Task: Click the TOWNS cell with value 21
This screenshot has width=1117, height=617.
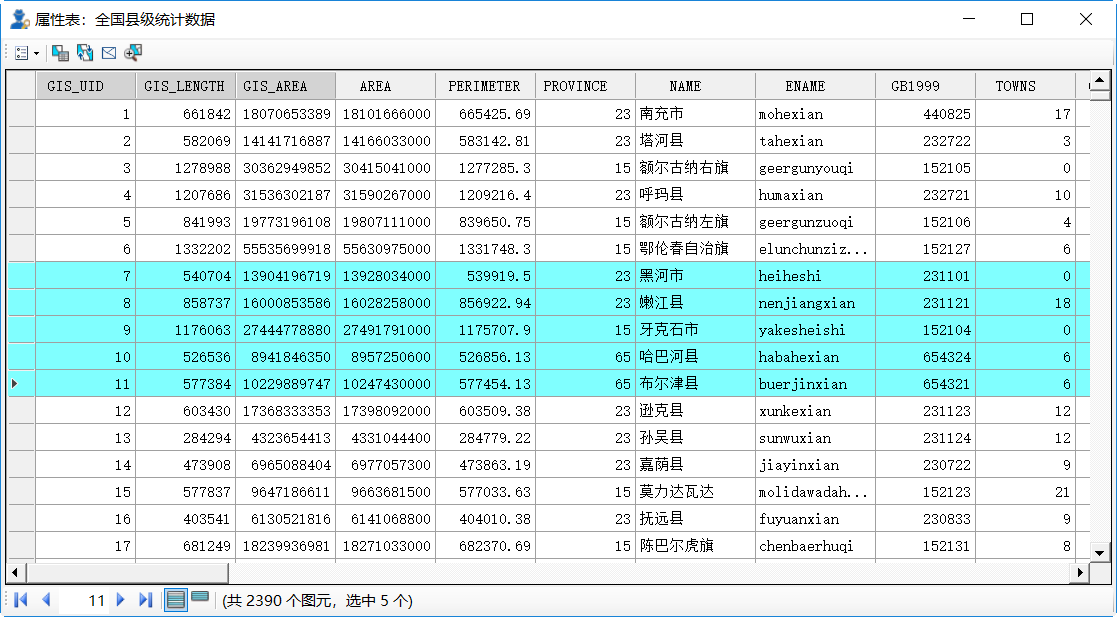Action: coord(1025,492)
